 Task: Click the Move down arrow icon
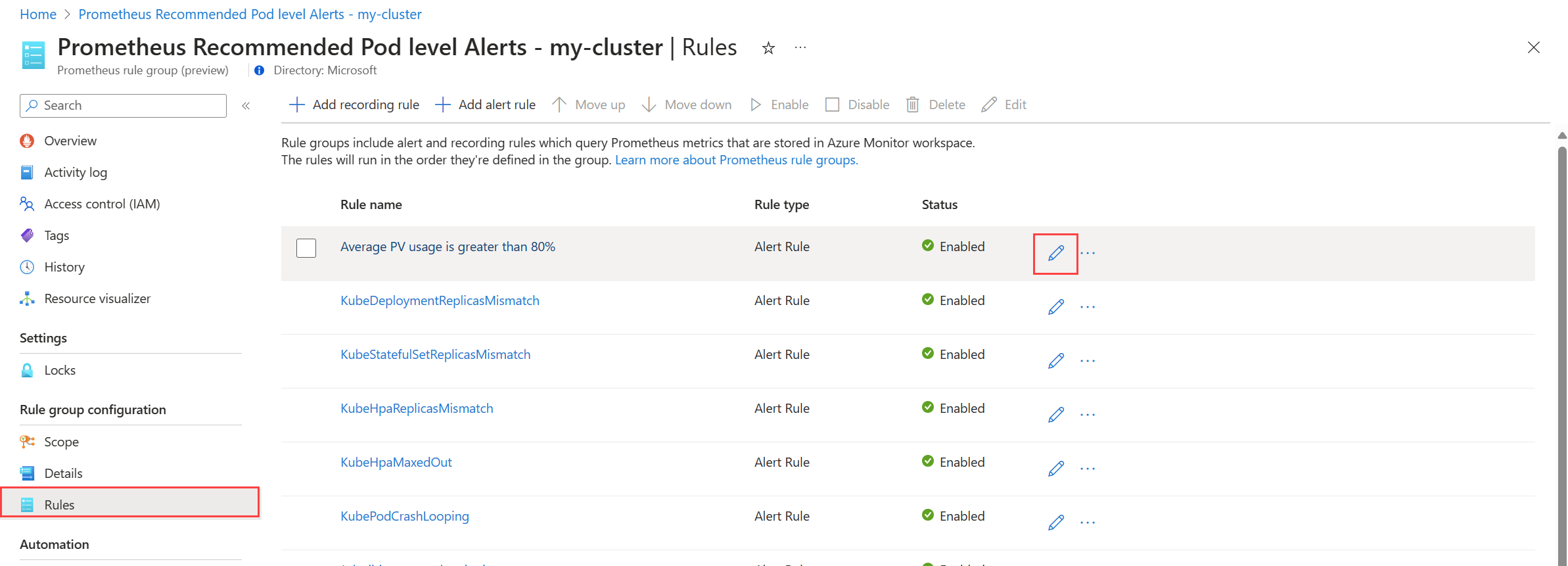(x=649, y=105)
